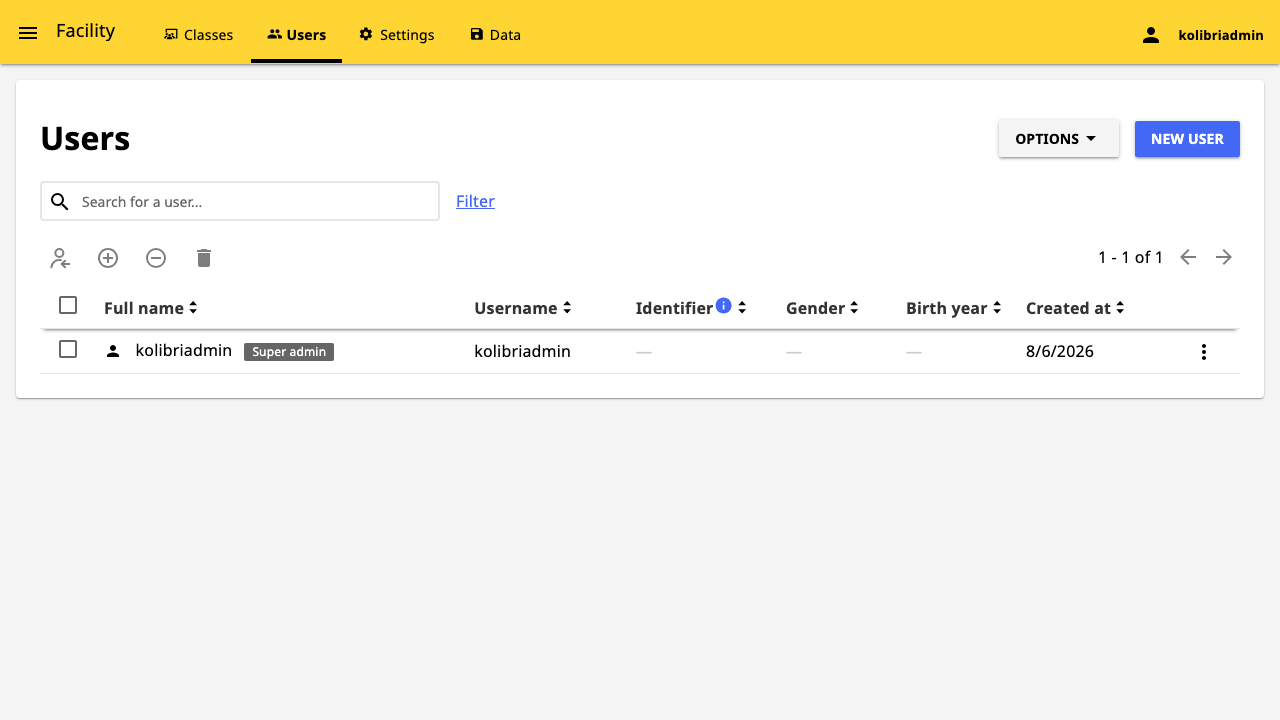Viewport: 1280px width, 720px height.
Task: Open the Filter link
Action: click(475, 201)
